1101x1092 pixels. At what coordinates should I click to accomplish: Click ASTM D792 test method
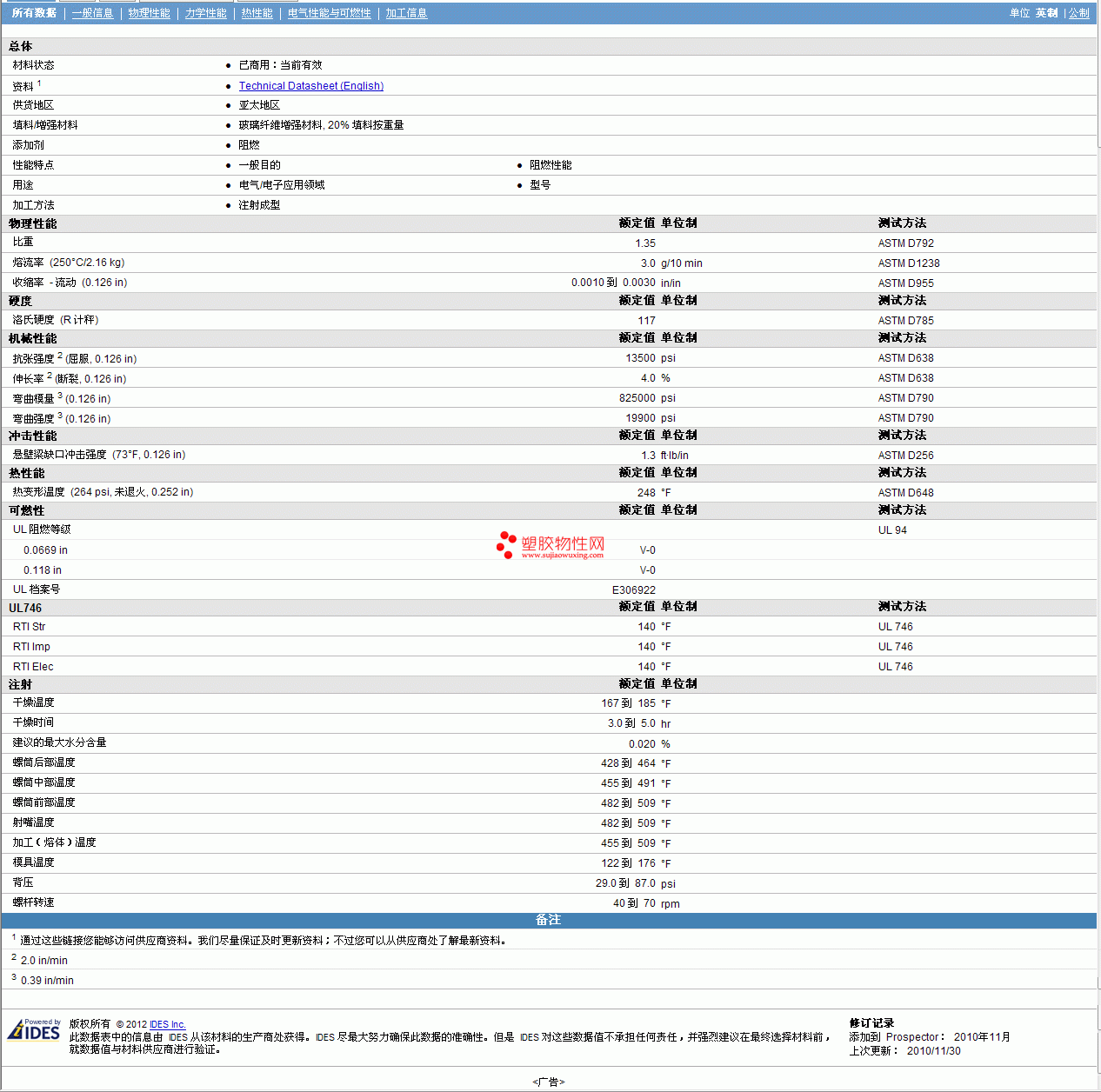[x=906, y=243]
